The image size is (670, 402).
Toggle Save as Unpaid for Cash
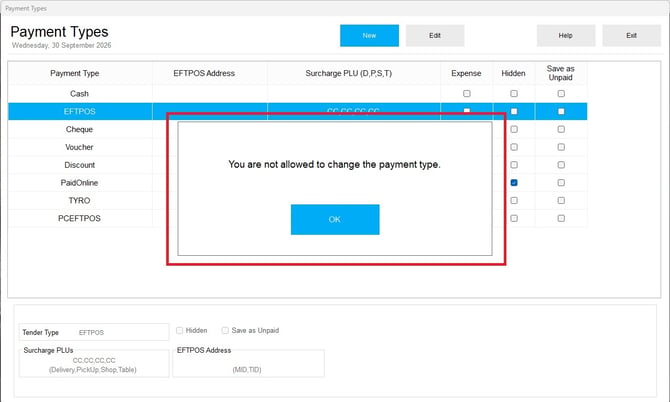pos(561,94)
